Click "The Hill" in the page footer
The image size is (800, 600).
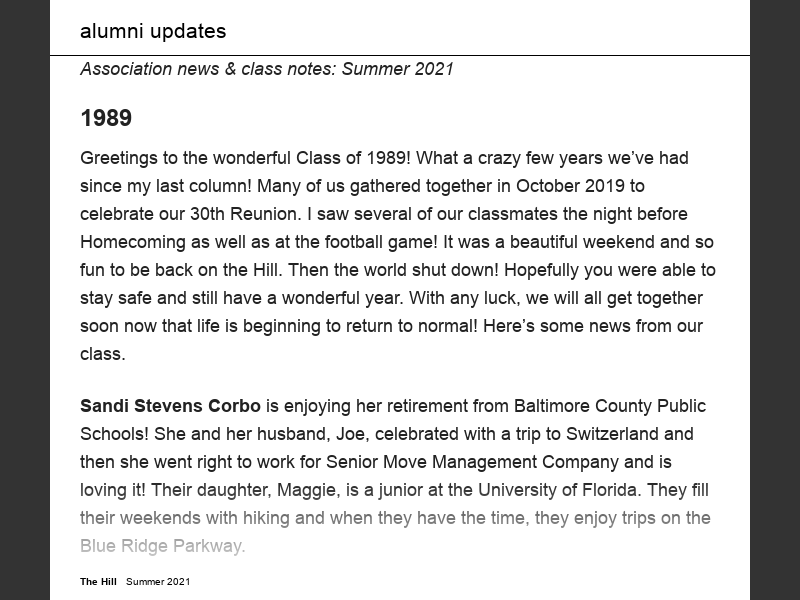click(x=98, y=581)
